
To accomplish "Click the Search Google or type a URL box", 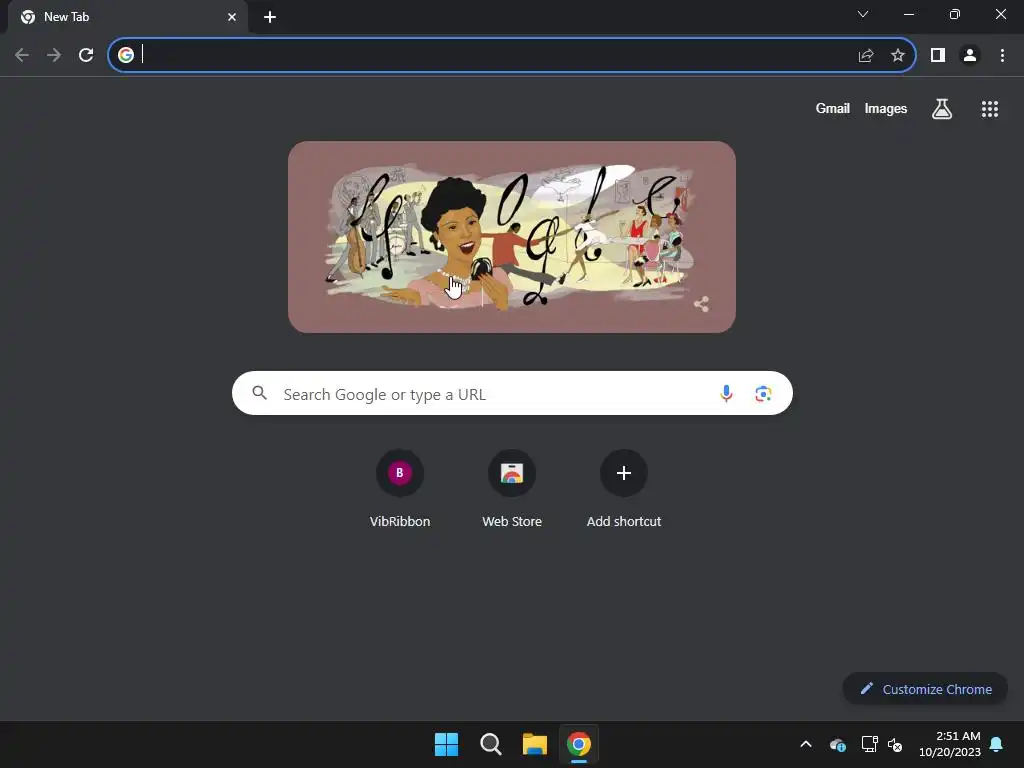I will tap(512, 393).
